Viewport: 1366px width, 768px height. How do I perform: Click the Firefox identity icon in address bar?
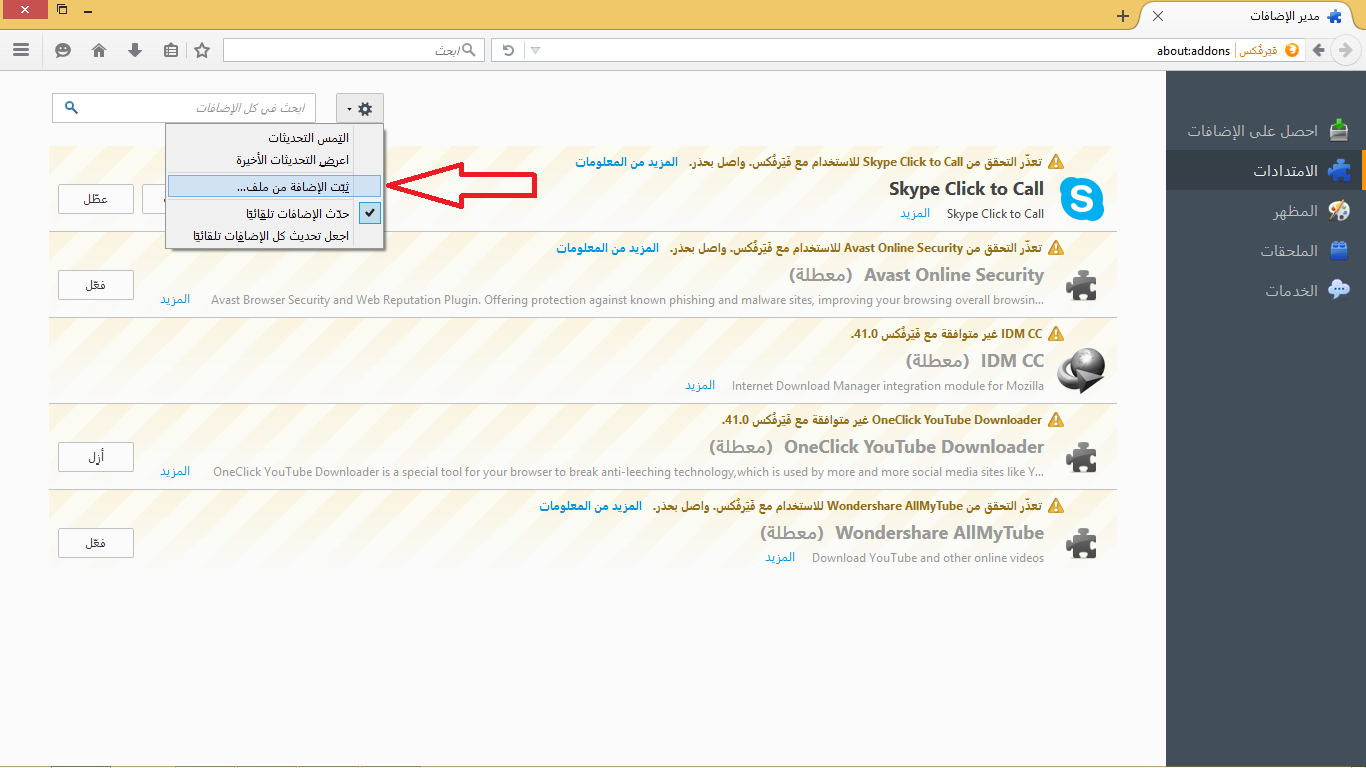click(x=1291, y=50)
